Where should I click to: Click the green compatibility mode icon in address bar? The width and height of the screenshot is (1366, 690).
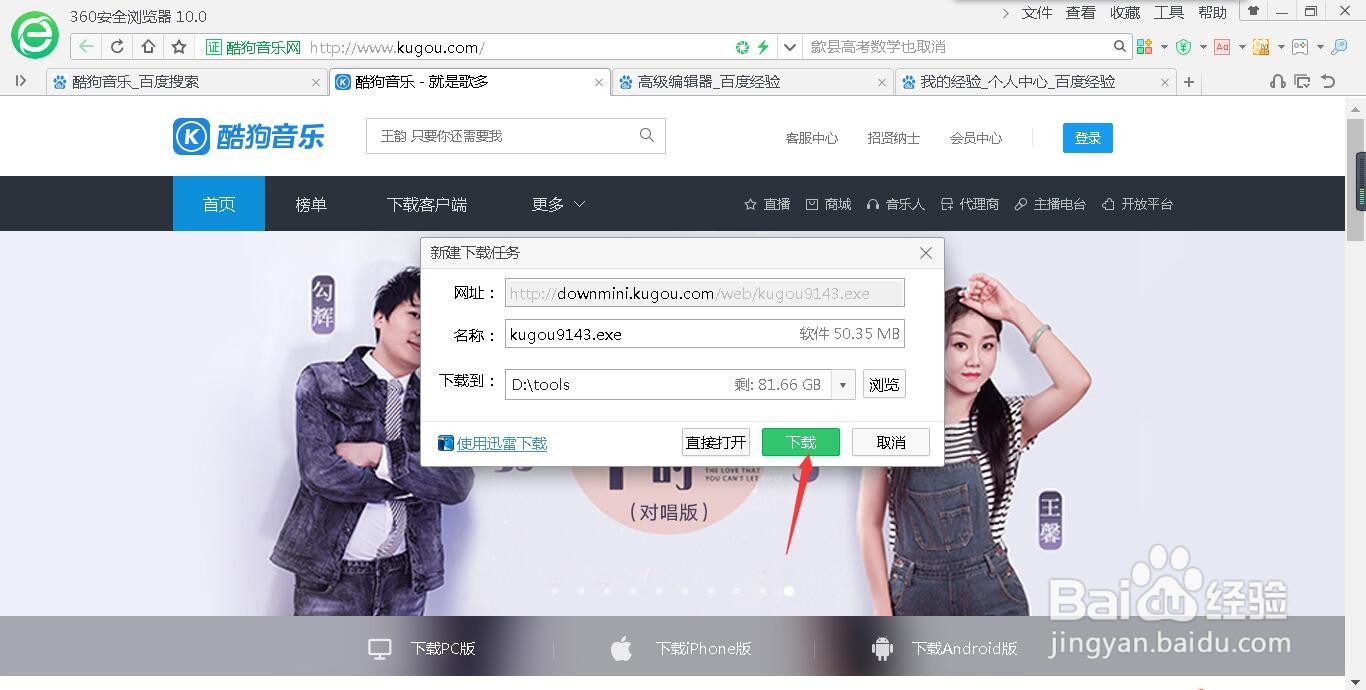click(x=742, y=47)
